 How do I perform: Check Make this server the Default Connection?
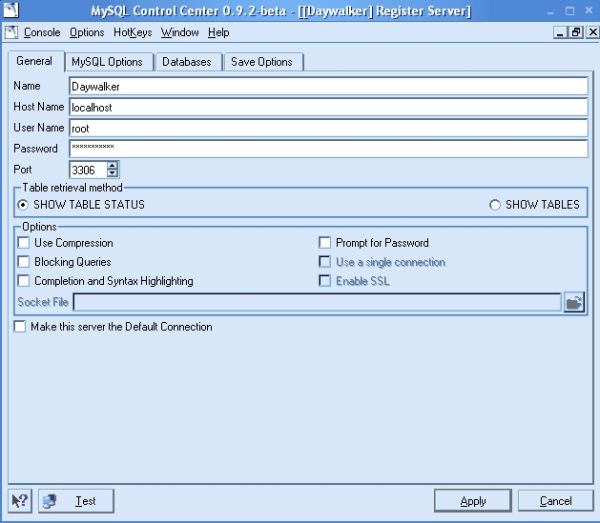[x=20, y=327]
